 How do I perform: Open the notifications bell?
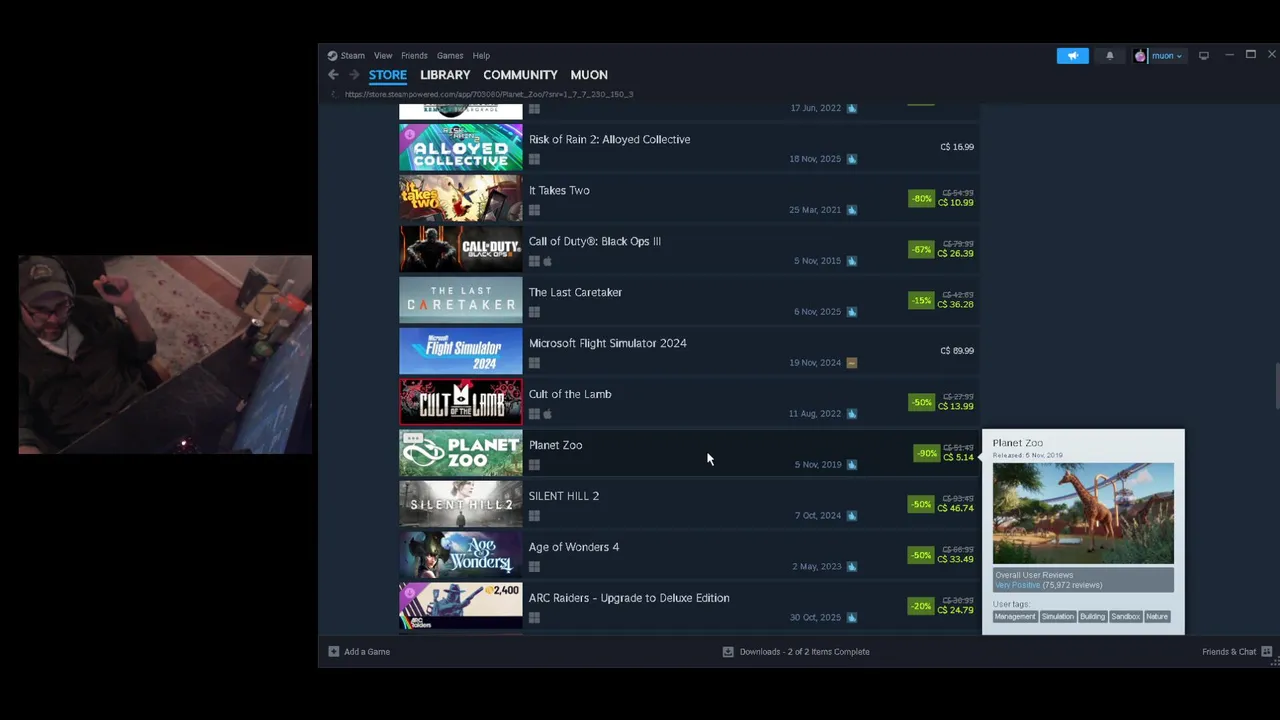tap(1109, 56)
